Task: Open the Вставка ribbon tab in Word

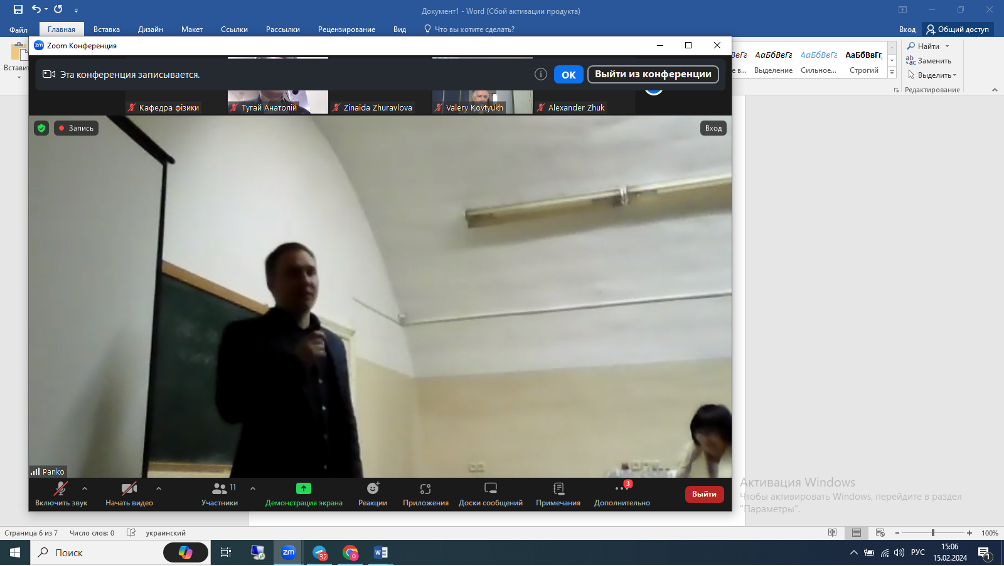Action: pyautogui.click(x=106, y=29)
